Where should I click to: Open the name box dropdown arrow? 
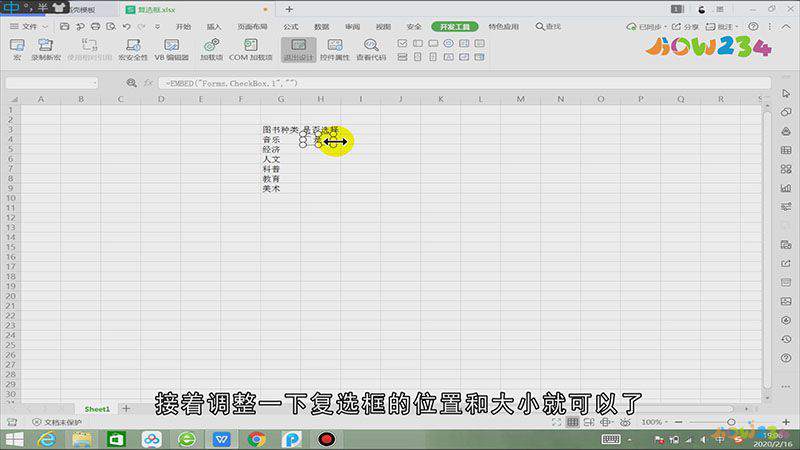(95, 83)
